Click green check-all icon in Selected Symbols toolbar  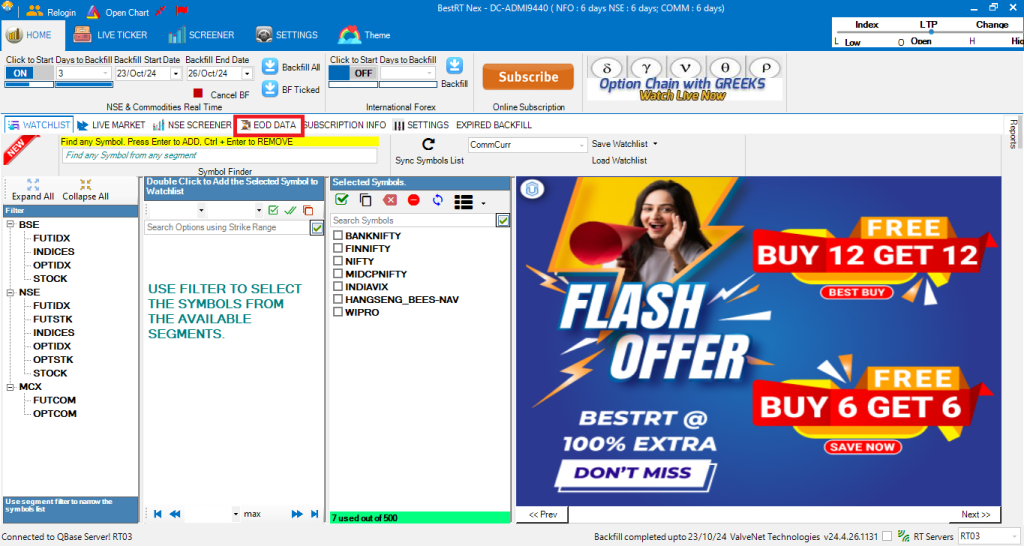342,200
